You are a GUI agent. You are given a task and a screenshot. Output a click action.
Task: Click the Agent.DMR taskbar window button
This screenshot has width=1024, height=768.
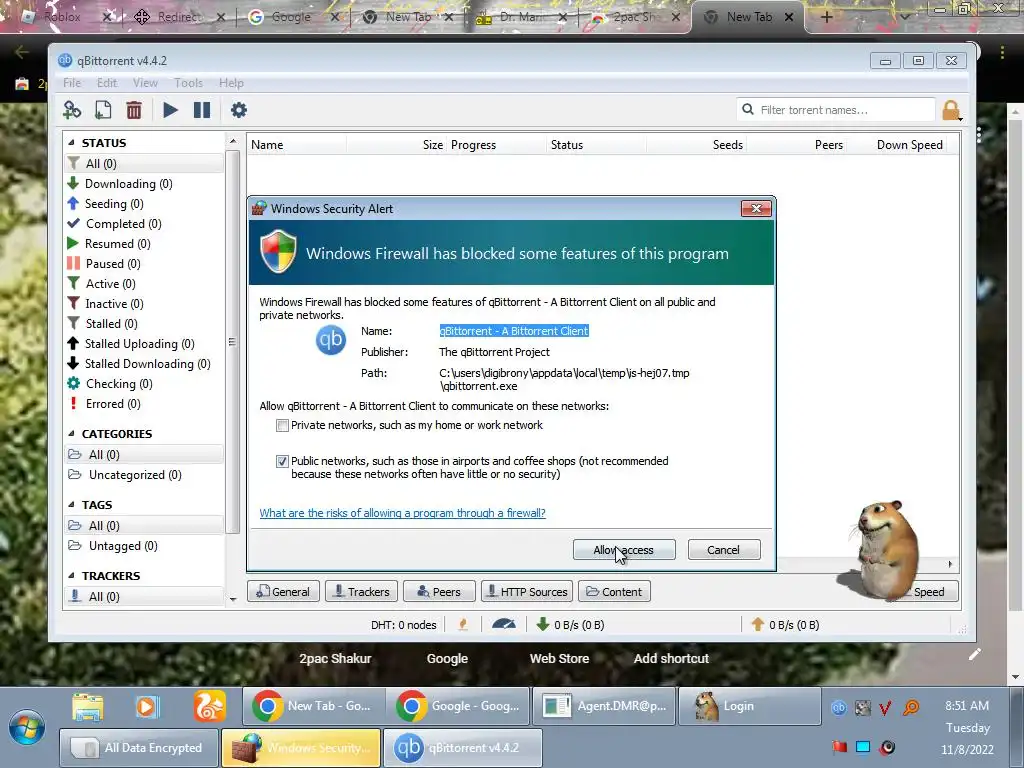(x=603, y=706)
